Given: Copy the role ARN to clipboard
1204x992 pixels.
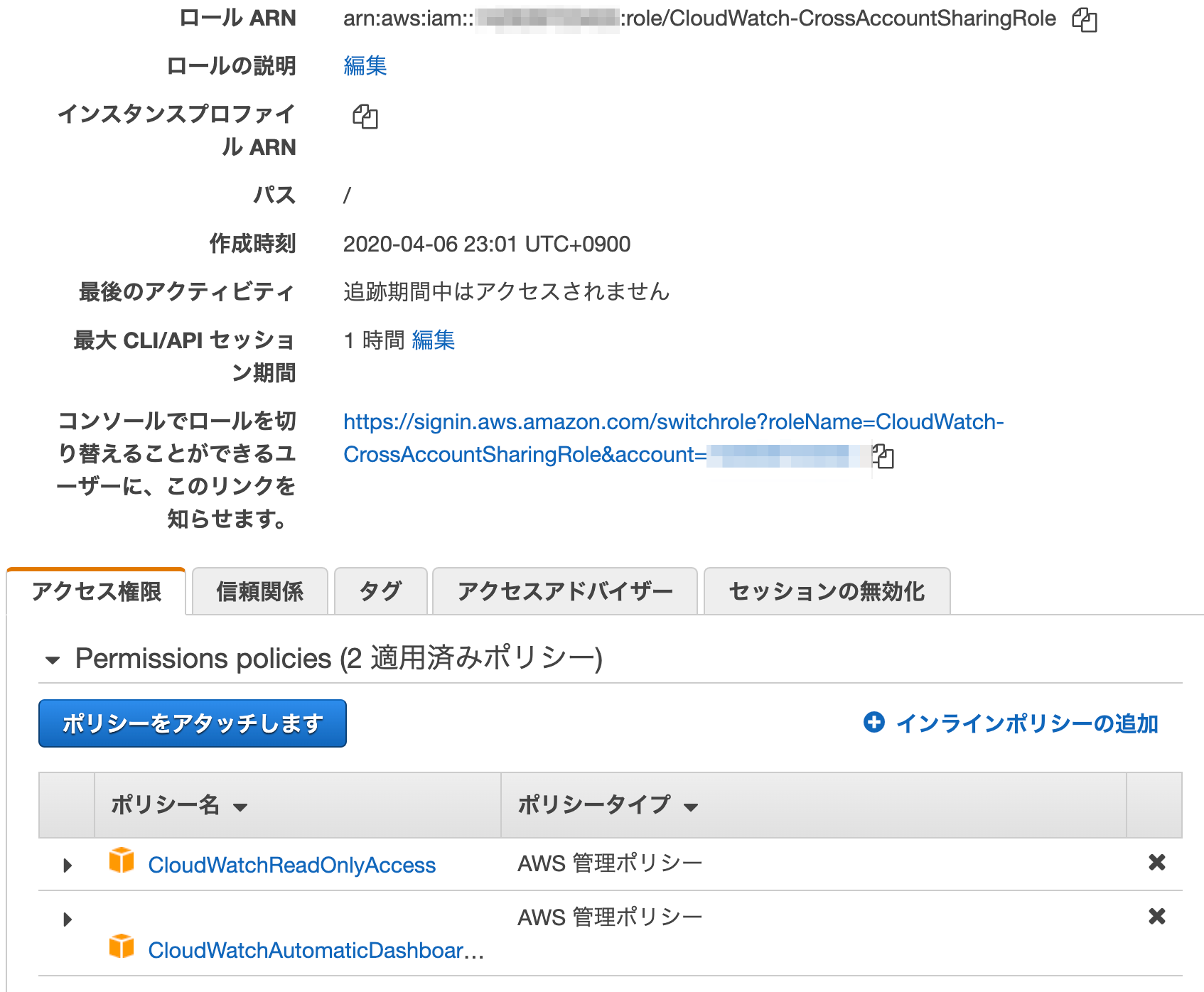Looking at the screenshot, I should click(x=1085, y=19).
